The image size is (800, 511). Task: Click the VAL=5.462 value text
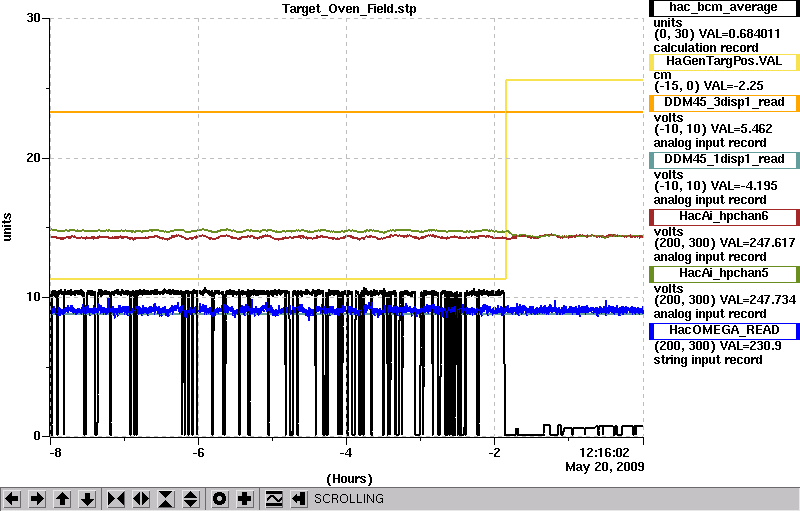(x=735, y=129)
